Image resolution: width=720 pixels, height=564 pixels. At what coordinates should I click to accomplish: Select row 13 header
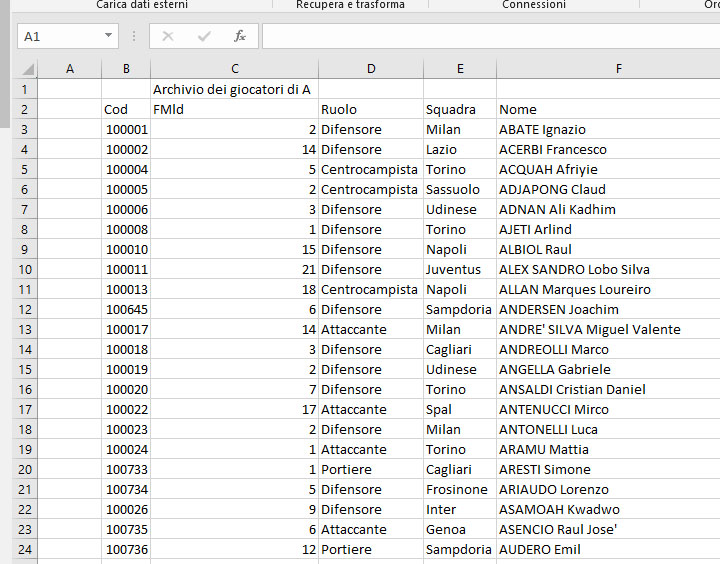pyautogui.click(x=24, y=329)
